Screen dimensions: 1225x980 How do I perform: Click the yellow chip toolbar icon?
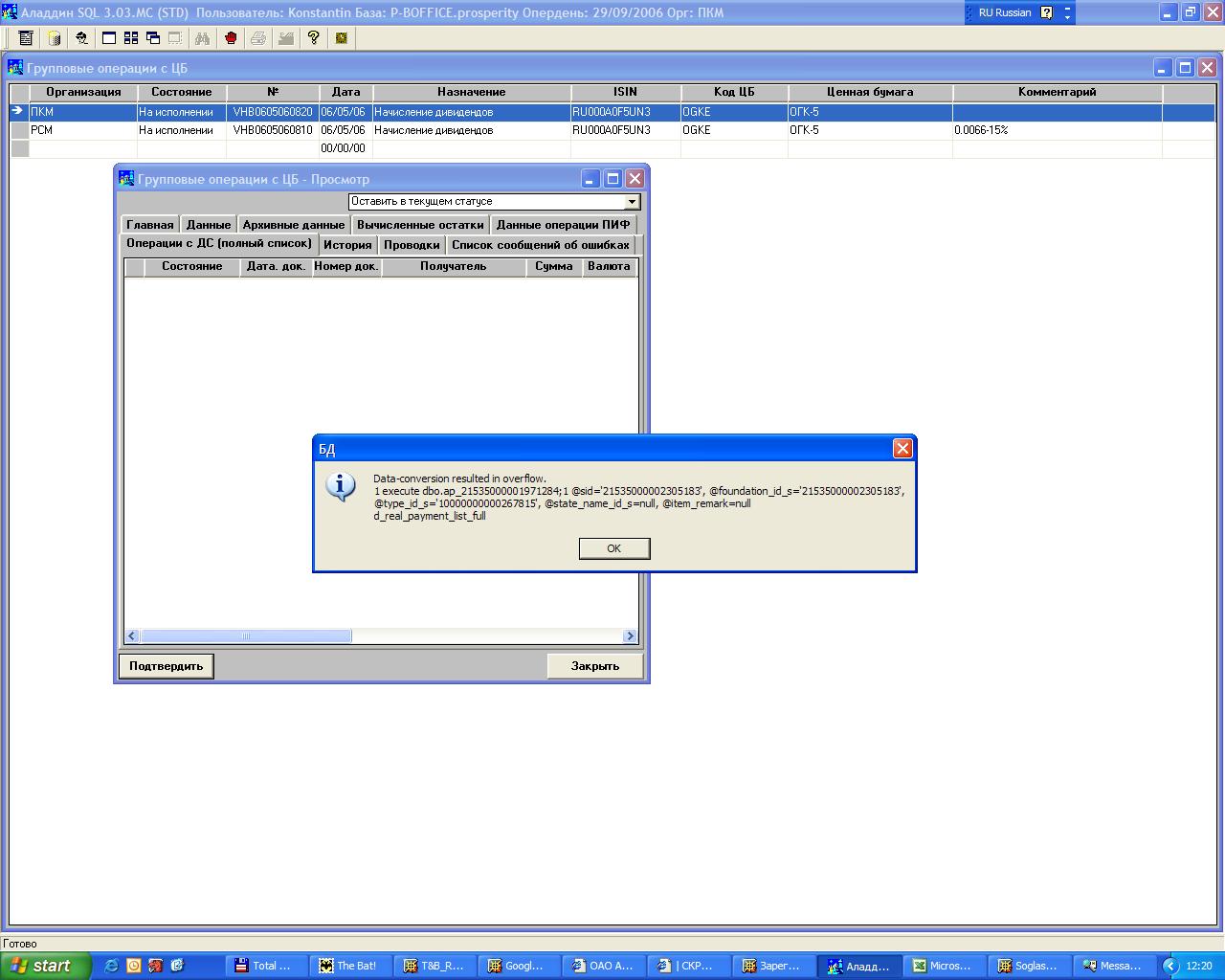[342, 38]
